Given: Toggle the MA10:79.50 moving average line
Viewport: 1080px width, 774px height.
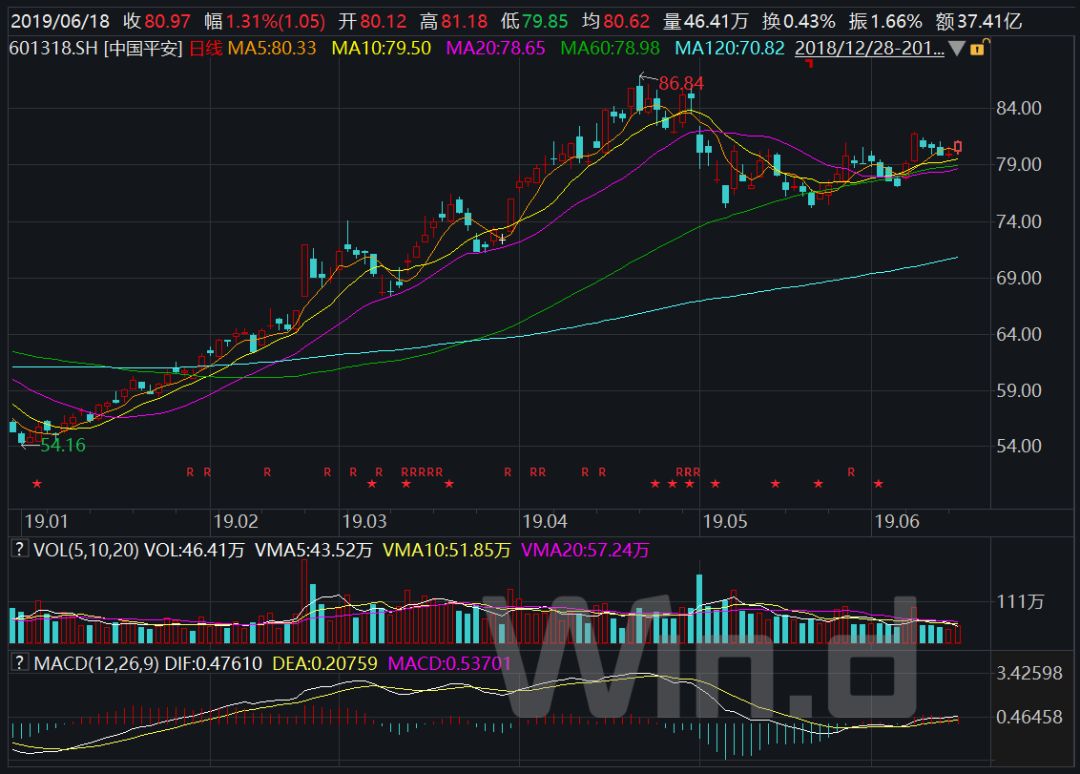Looking at the screenshot, I should click(382, 48).
